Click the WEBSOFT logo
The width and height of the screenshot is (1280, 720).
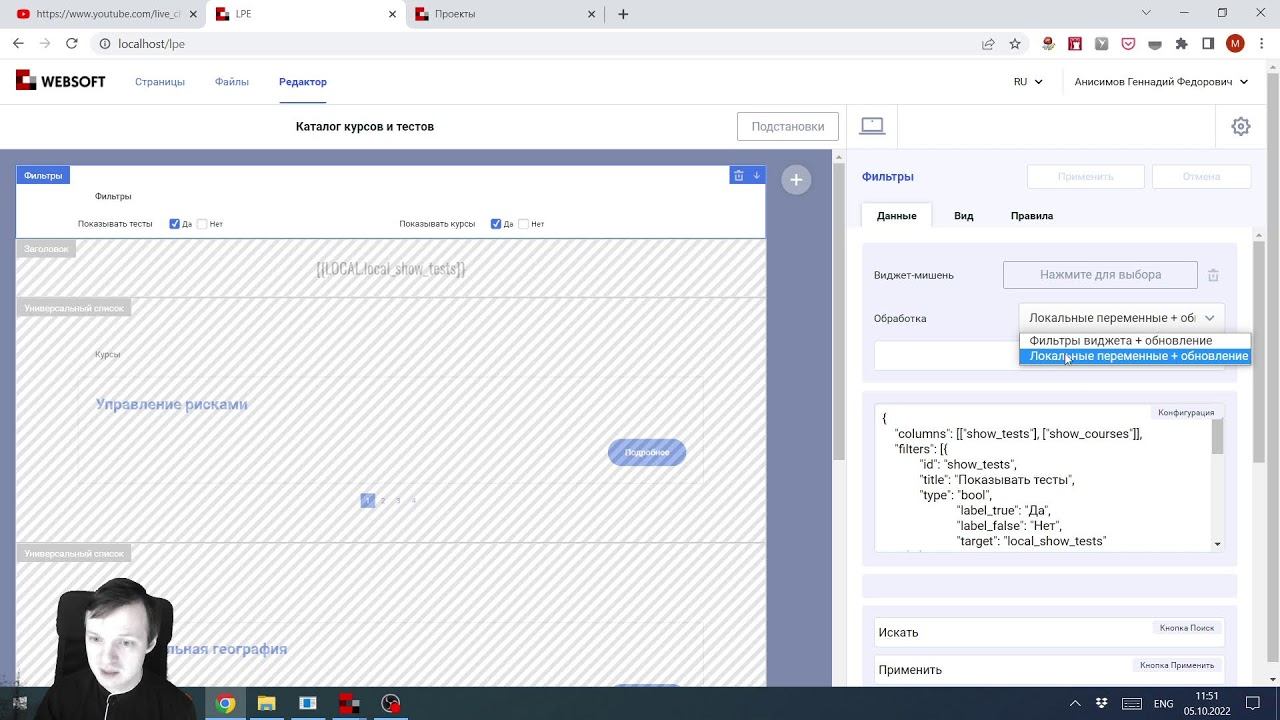point(60,82)
